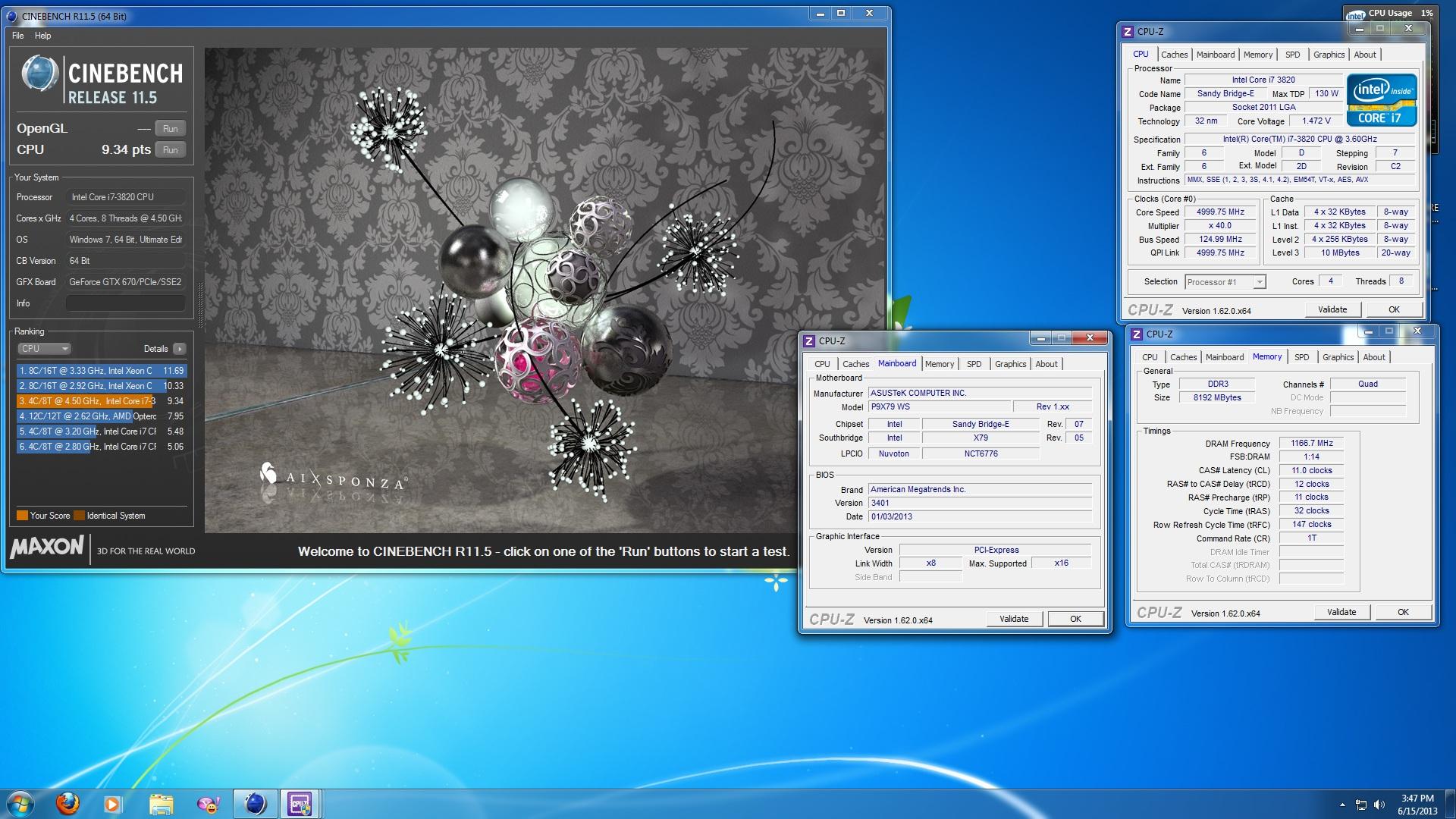Select ranking entry 4C/8T @ 4.50 GHz Core i7
Viewport: 1456px width, 819px height.
click(102, 401)
